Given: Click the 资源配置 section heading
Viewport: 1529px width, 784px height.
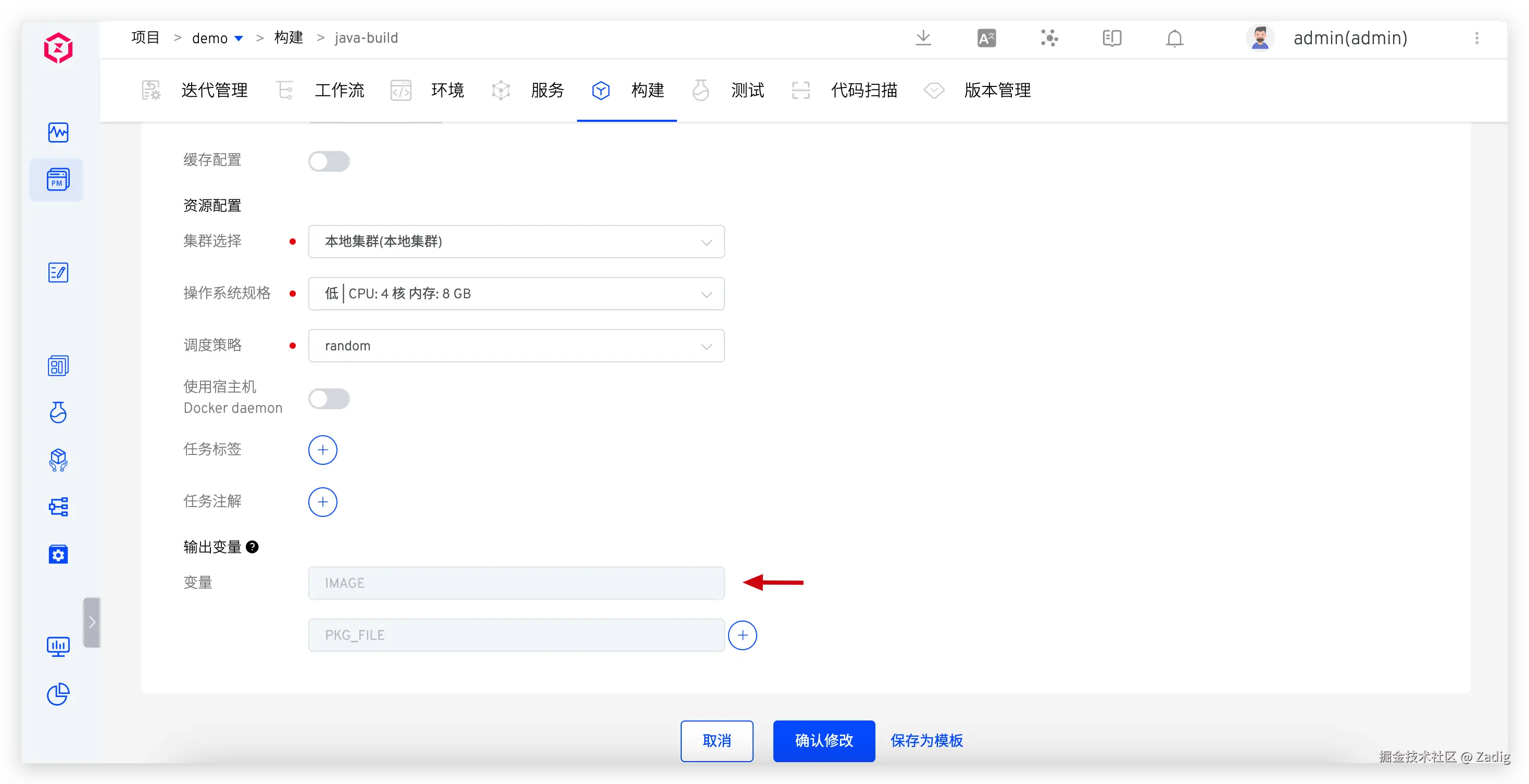Looking at the screenshot, I should pyautogui.click(x=212, y=205).
